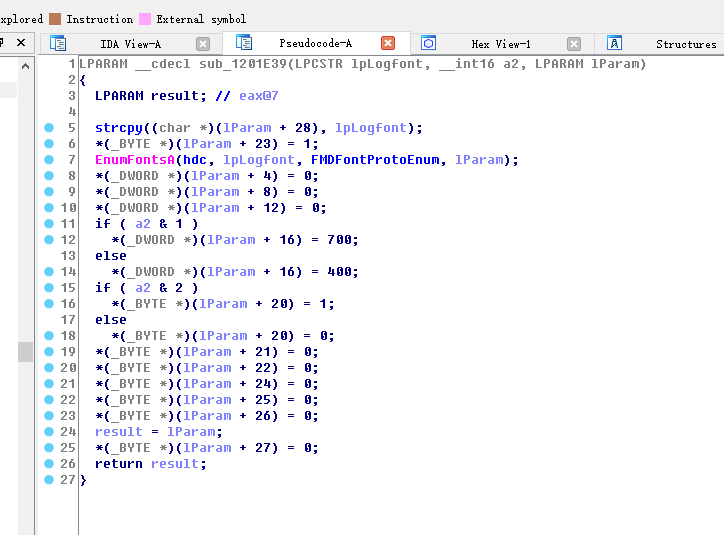Click the value 700 on line 12

click(x=339, y=240)
